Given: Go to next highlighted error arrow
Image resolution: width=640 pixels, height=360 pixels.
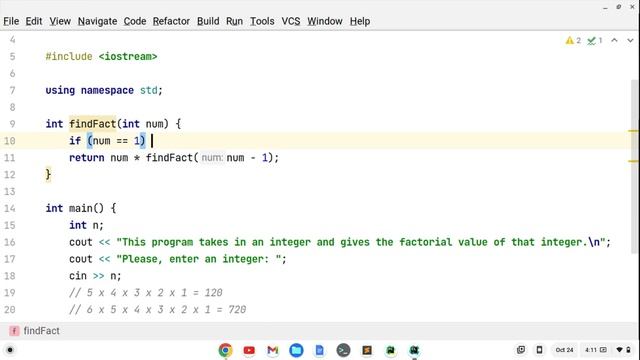Looking at the screenshot, I should [x=630, y=40].
